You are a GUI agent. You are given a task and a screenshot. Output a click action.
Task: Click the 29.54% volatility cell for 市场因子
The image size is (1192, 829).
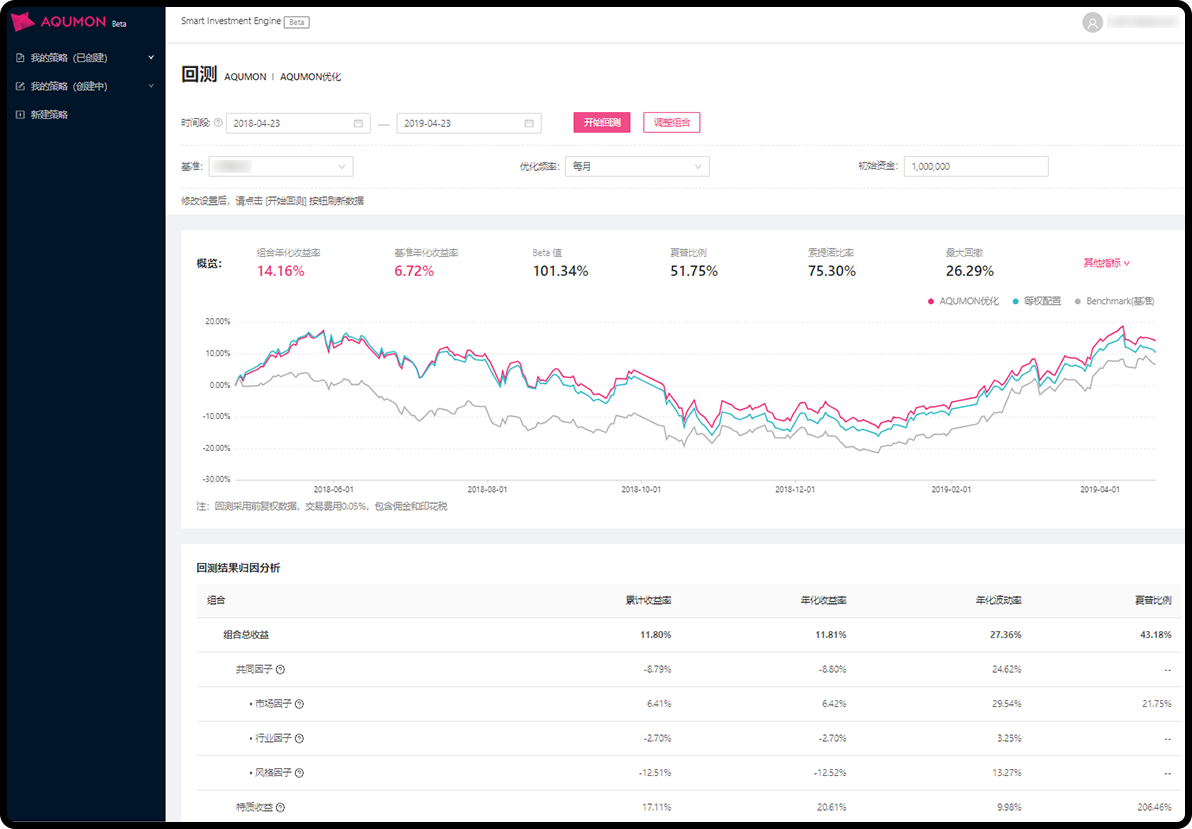(1007, 704)
